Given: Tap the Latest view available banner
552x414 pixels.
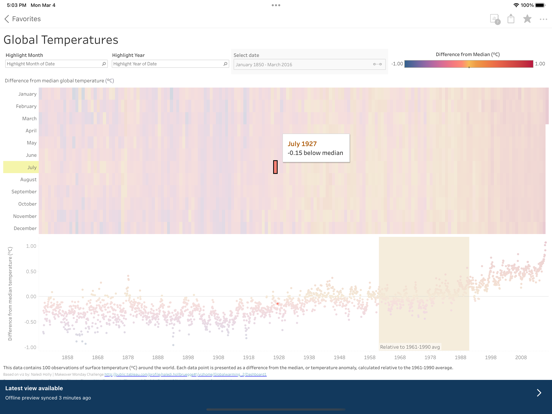Looking at the screenshot, I should click(276, 393).
